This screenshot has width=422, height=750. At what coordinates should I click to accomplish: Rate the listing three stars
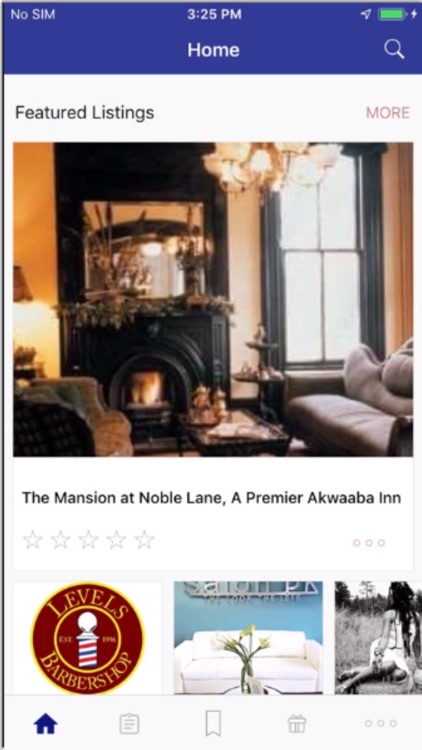(x=89, y=540)
